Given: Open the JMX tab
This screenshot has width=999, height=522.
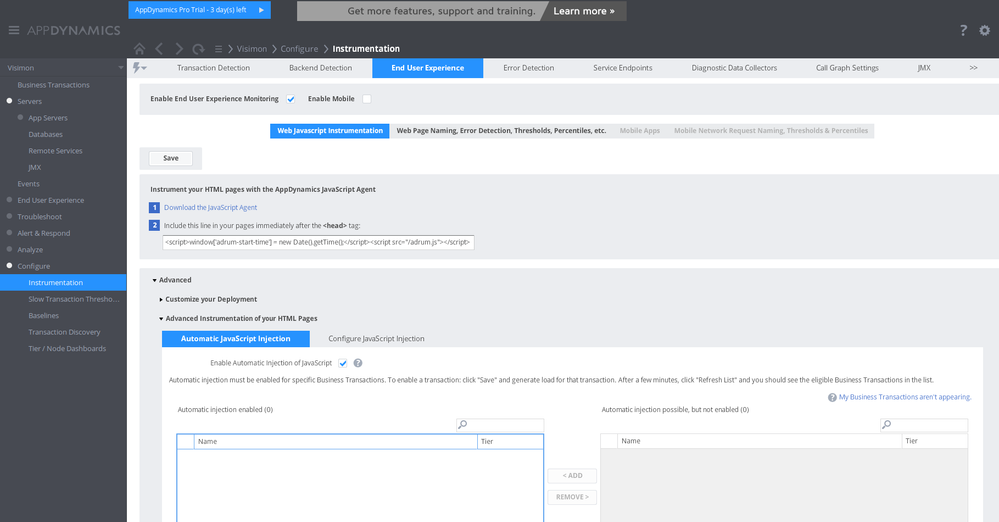Looking at the screenshot, I should (924, 68).
